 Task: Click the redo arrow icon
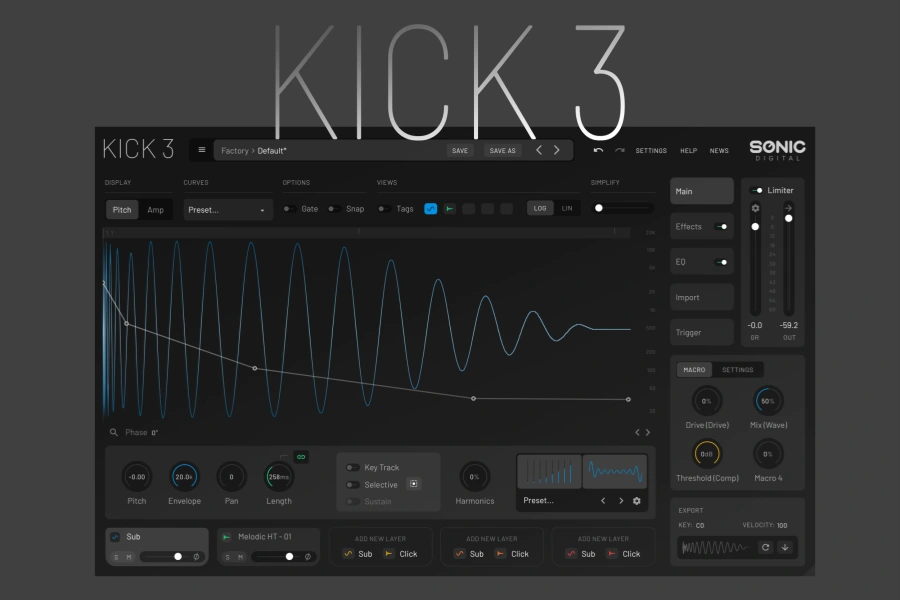tap(620, 150)
